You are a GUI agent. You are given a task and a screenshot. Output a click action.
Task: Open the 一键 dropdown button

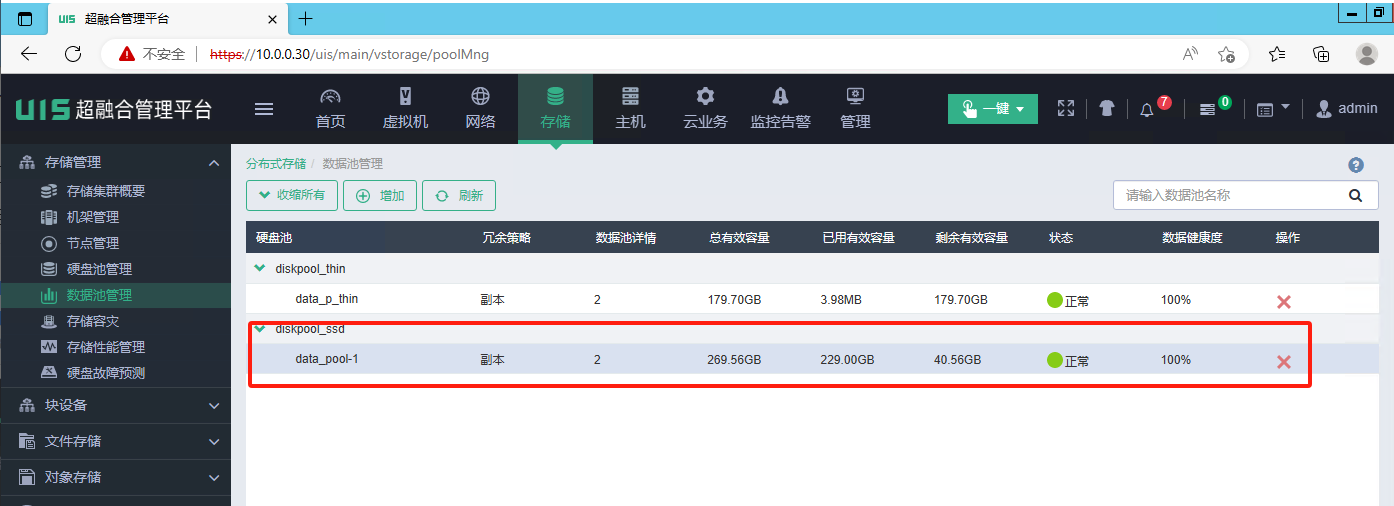pos(993,109)
